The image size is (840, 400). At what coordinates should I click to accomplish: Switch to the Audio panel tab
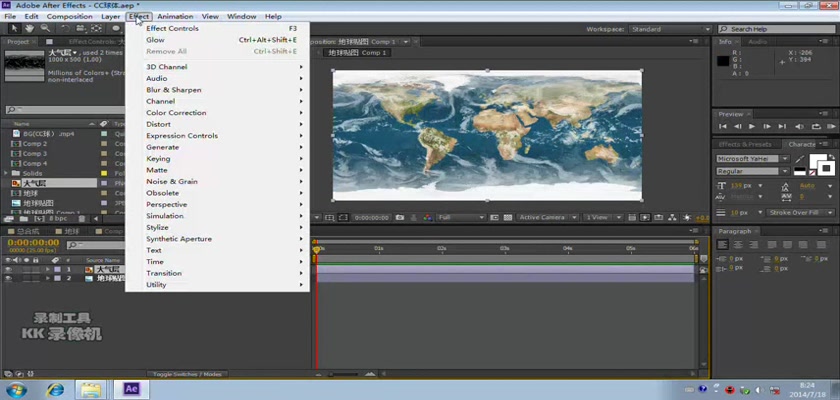pyautogui.click(x=757, y=42)
